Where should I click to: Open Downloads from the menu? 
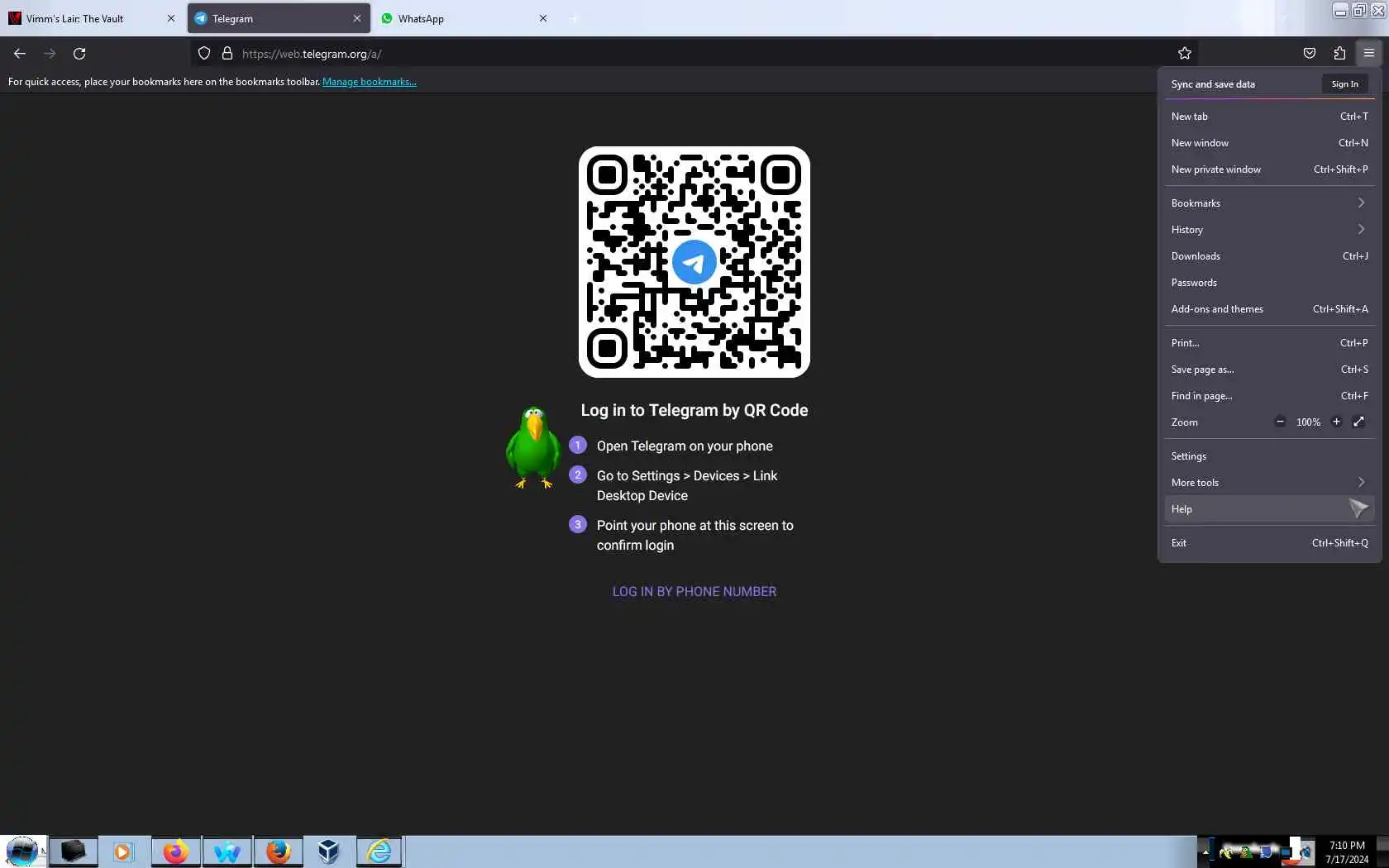coord(1269,256)
